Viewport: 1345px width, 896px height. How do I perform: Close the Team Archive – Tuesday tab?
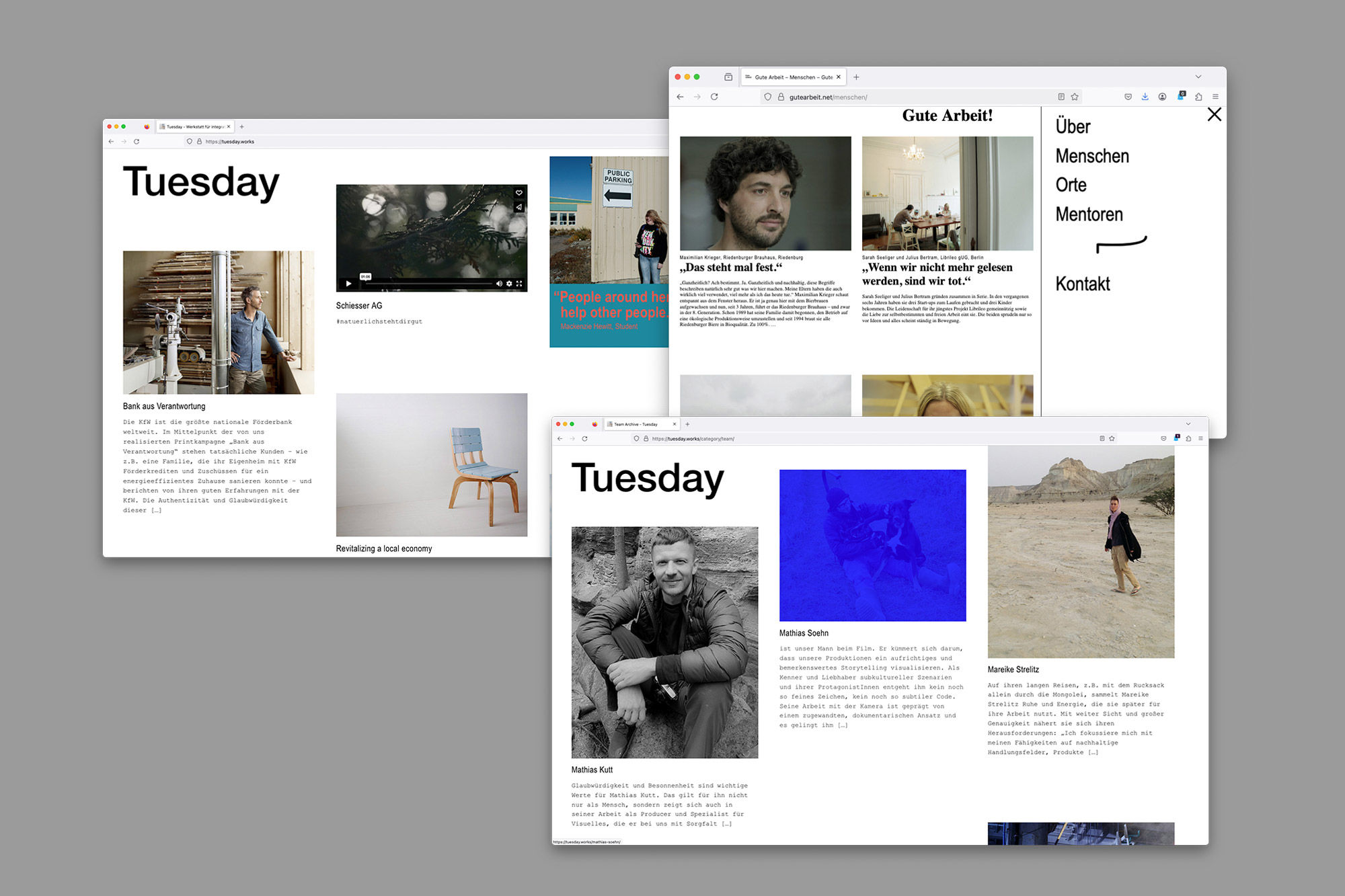(x=675, y=424)
